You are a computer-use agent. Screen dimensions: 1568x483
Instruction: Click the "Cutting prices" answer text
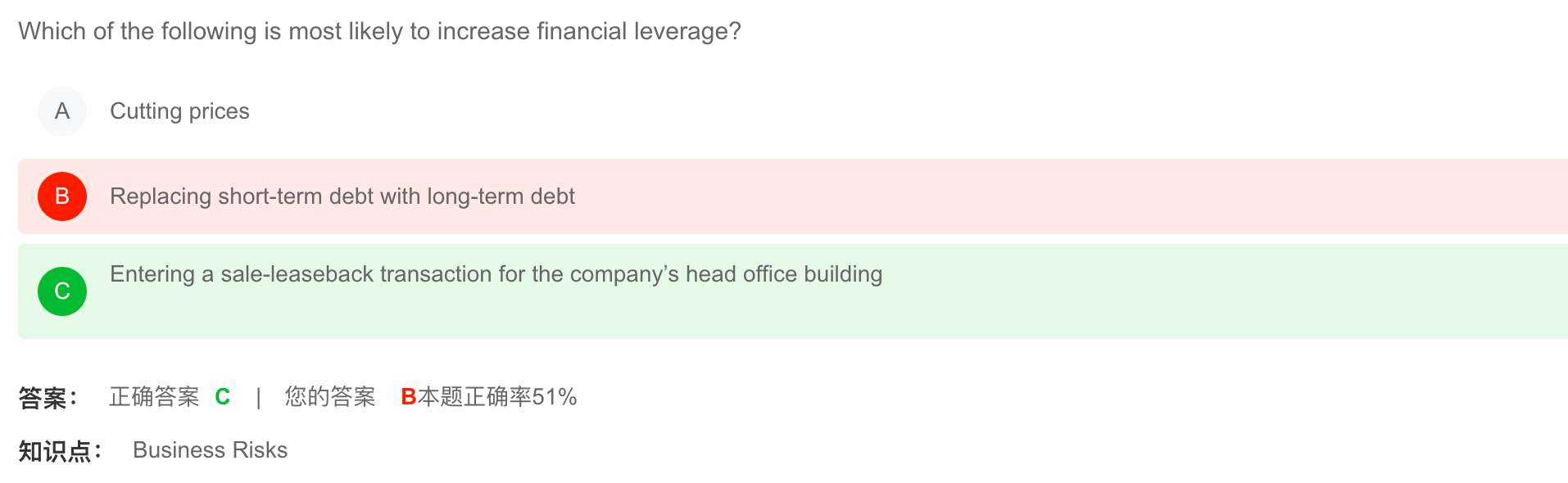click(x=179, y=111)
